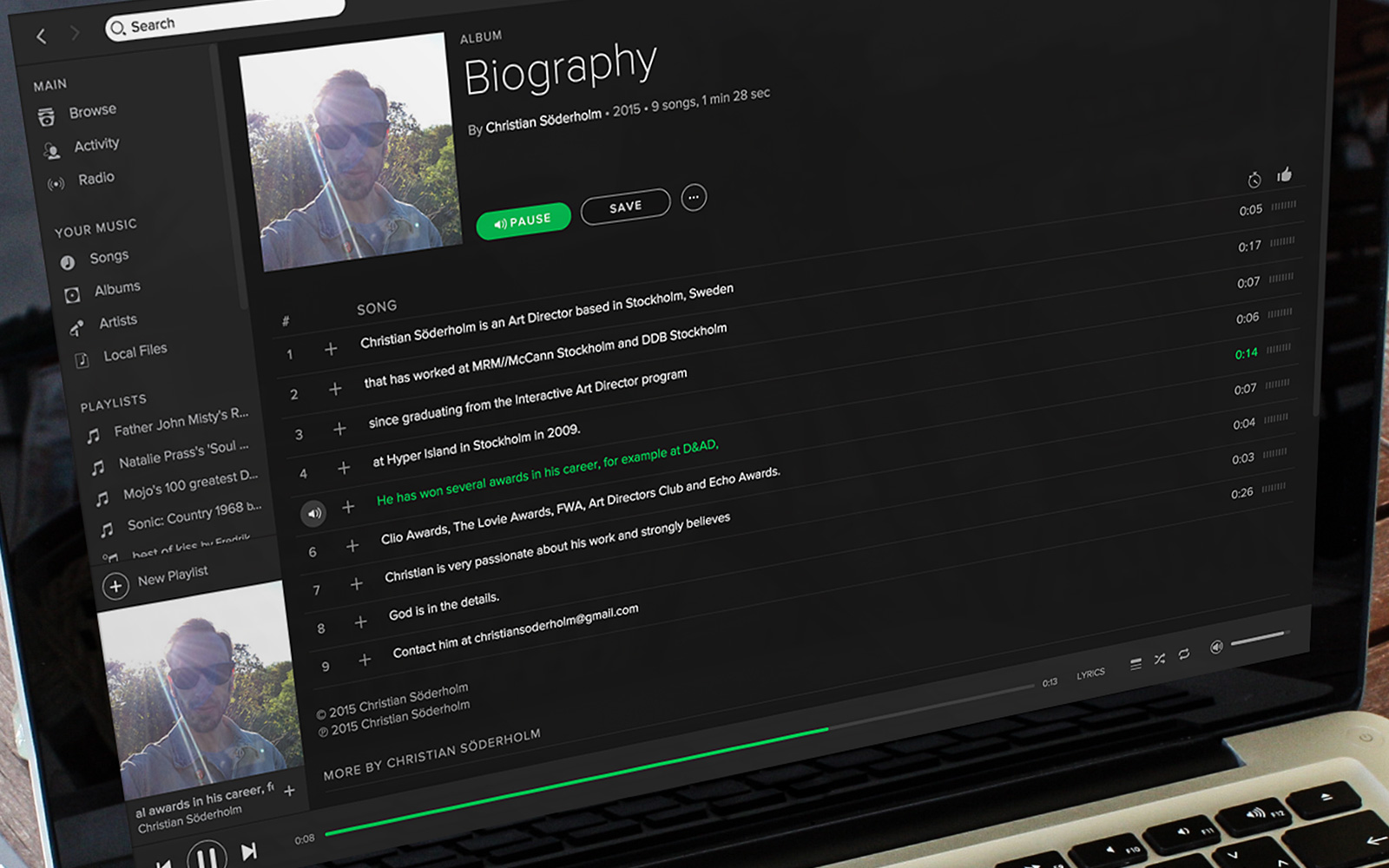1389x868 pixels.
Task: Select song 'Christian is very passionate'
Action: (557, 548)
